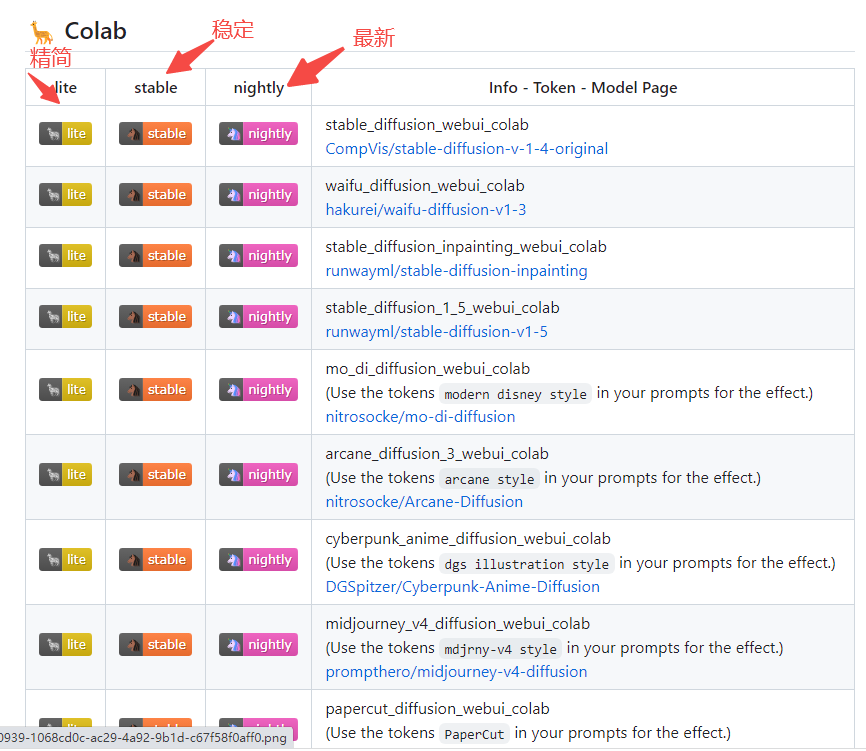Open DGSpitzer/Cyberpunk-Anime-Diffusion link
Screen dimensions: 866x751
[462, 587]
